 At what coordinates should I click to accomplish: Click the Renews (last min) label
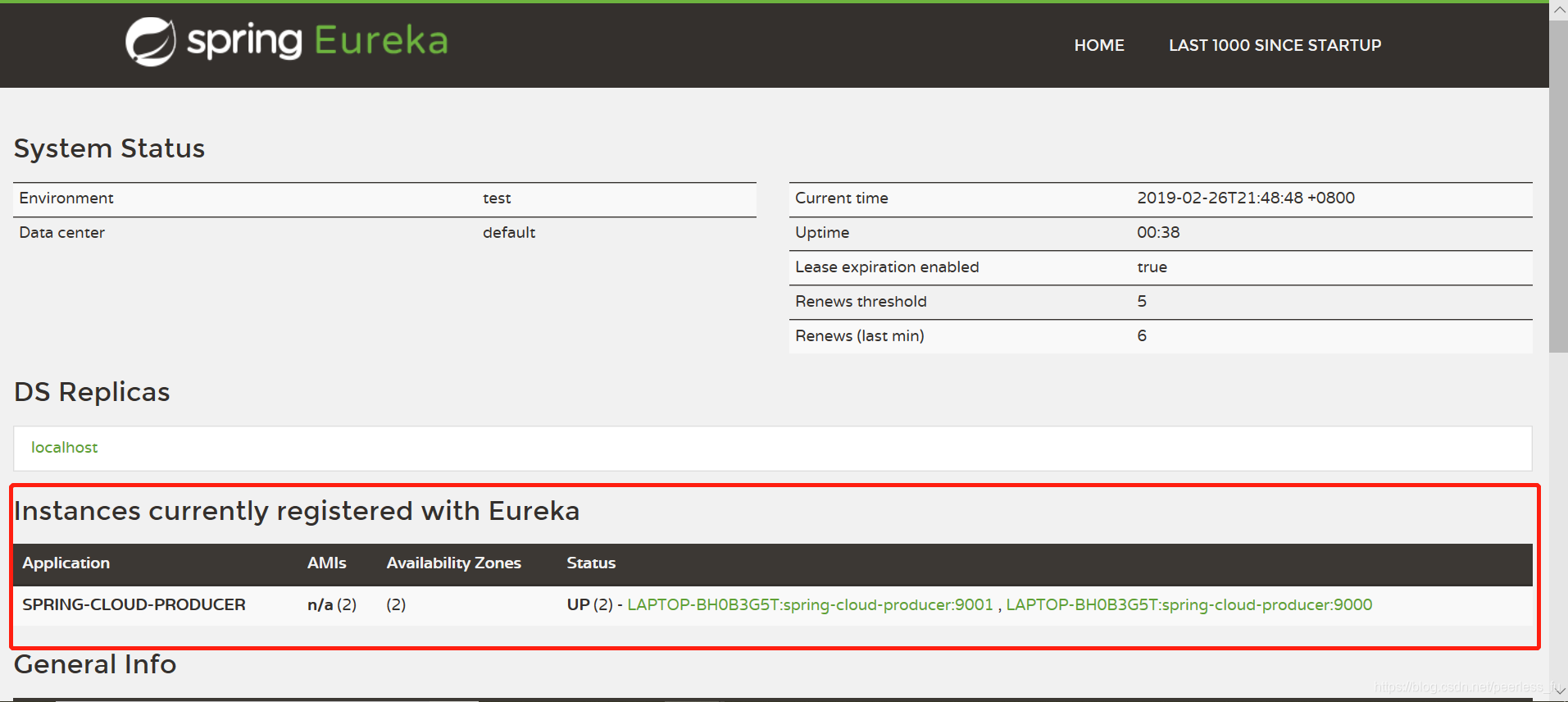click(860, 335)
